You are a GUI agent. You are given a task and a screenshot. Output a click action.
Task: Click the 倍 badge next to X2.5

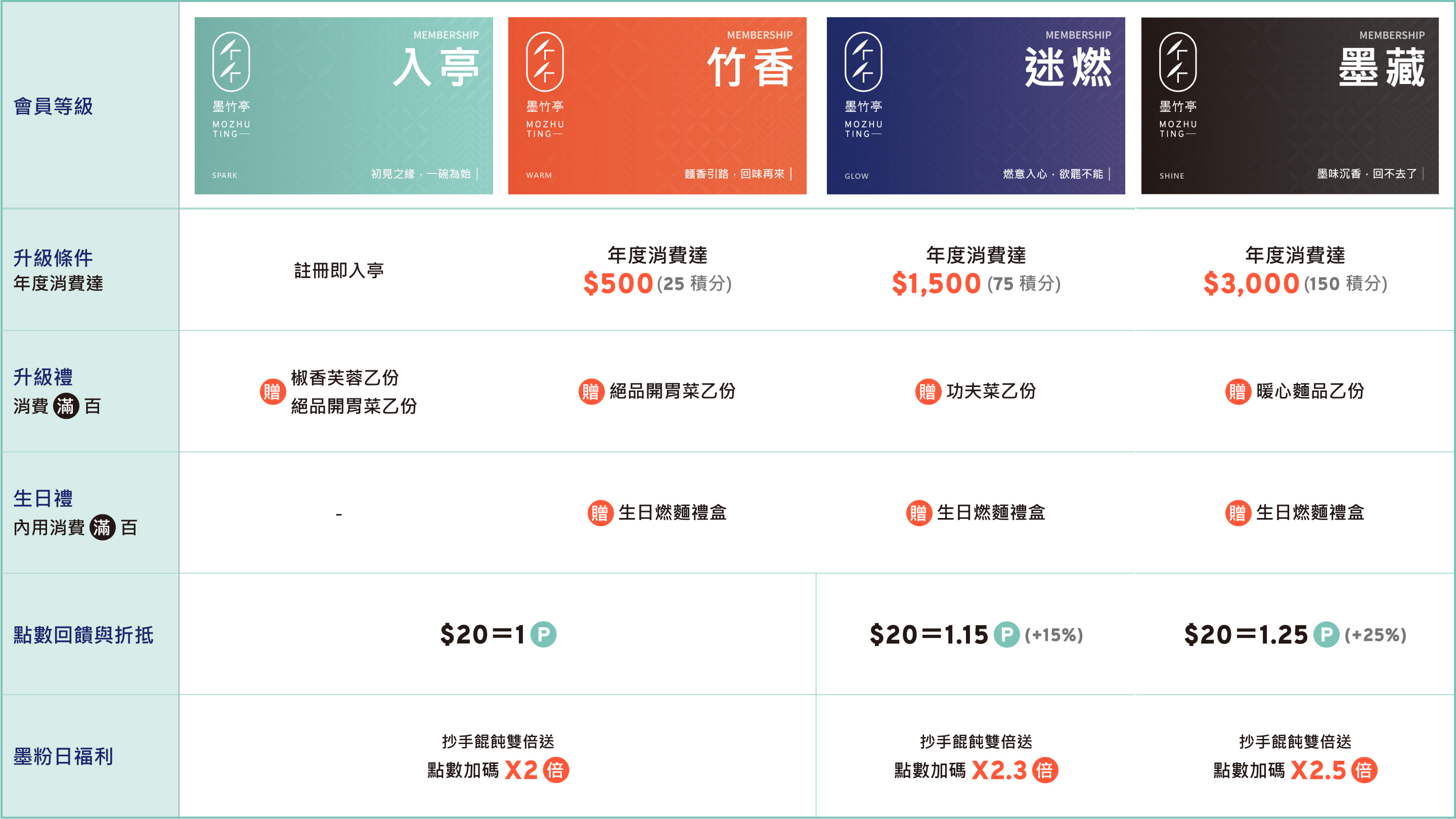coord(1364,770)
